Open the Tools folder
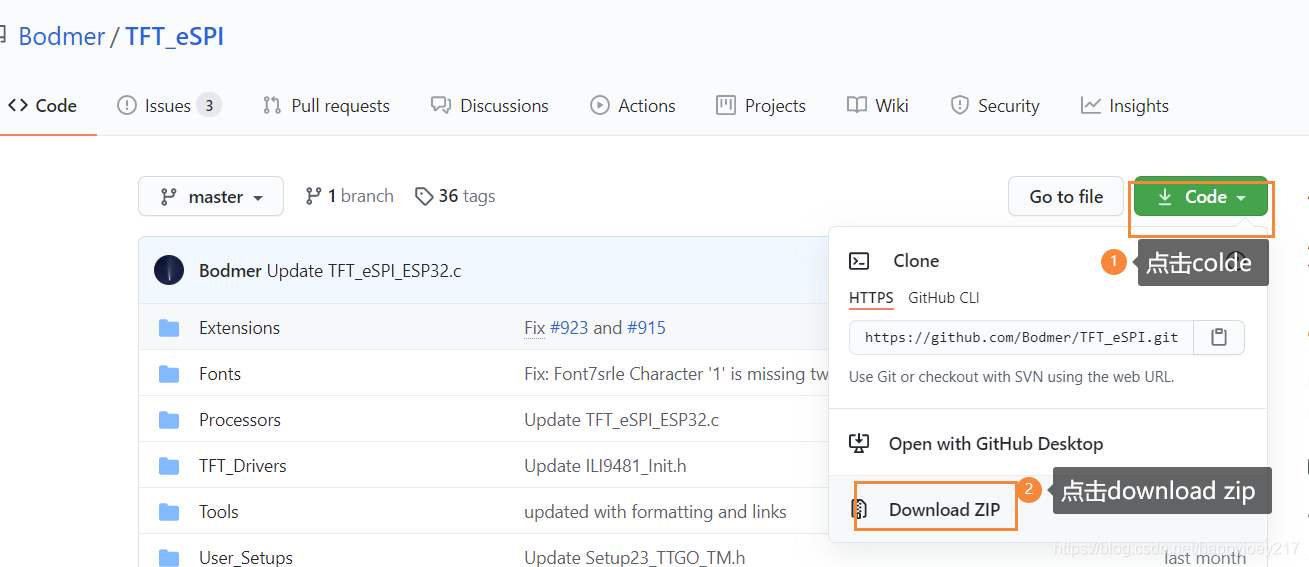Image resolution: width=1309 pixels, height=567 pixels. pyautogui.click(x=219, y=512)
